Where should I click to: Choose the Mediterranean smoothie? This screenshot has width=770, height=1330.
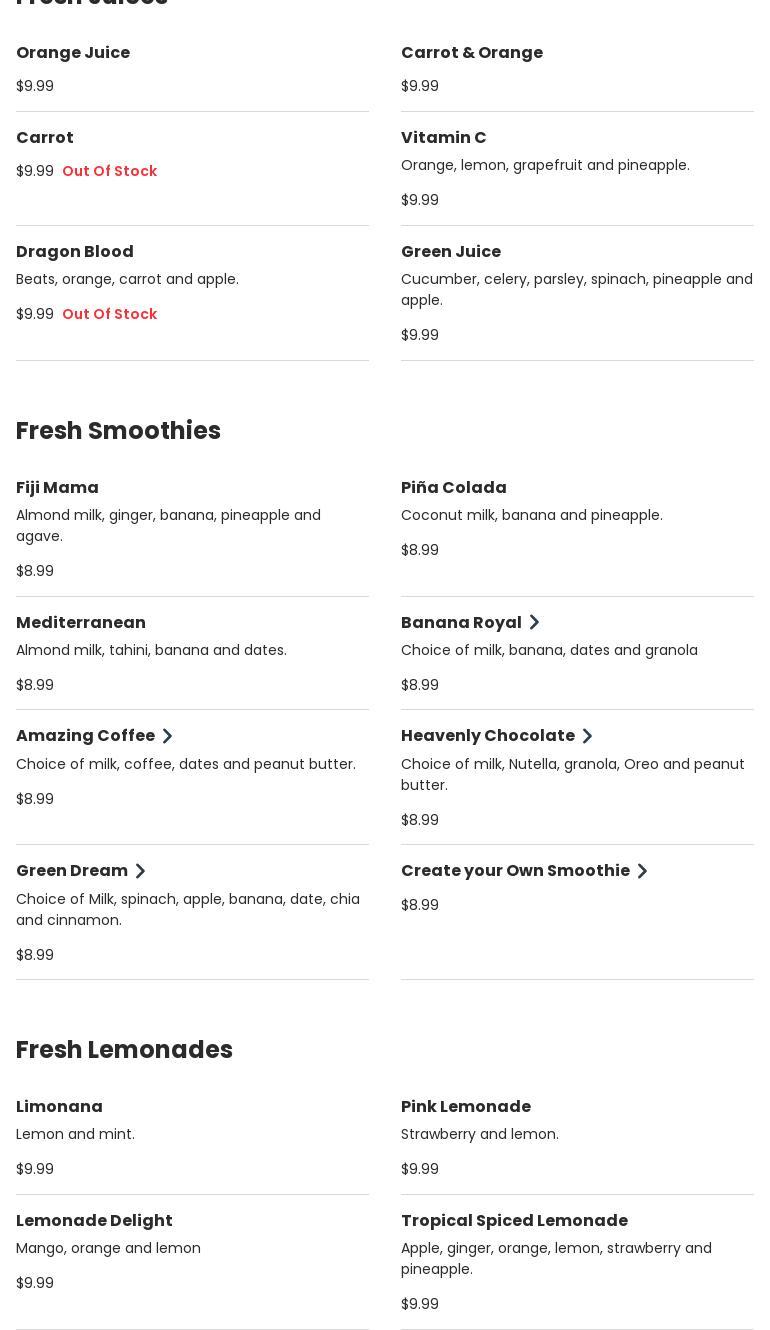[81, 622]
